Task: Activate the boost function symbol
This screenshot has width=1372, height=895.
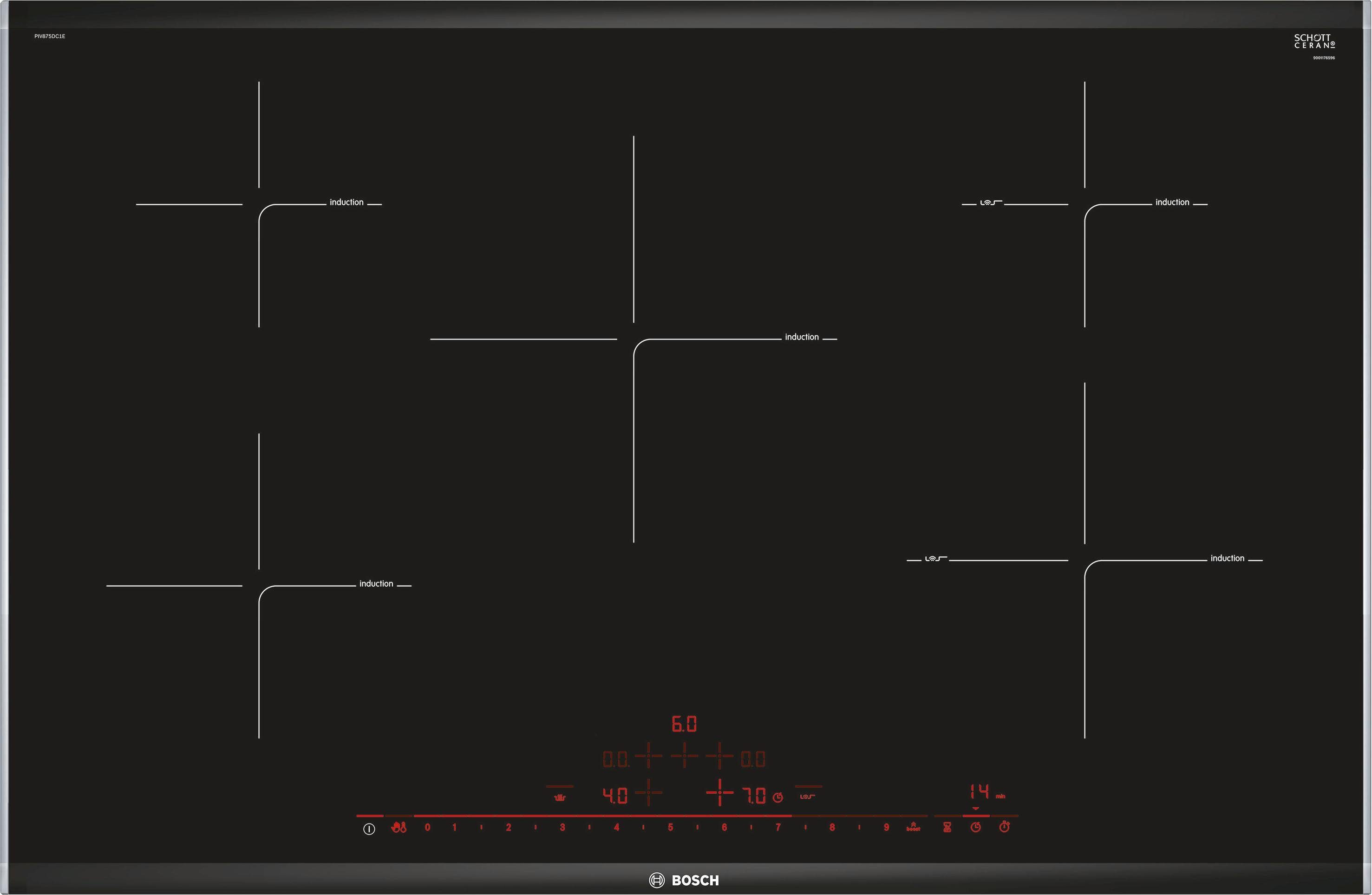Action: pyautogui.click(x=913, y=827)
